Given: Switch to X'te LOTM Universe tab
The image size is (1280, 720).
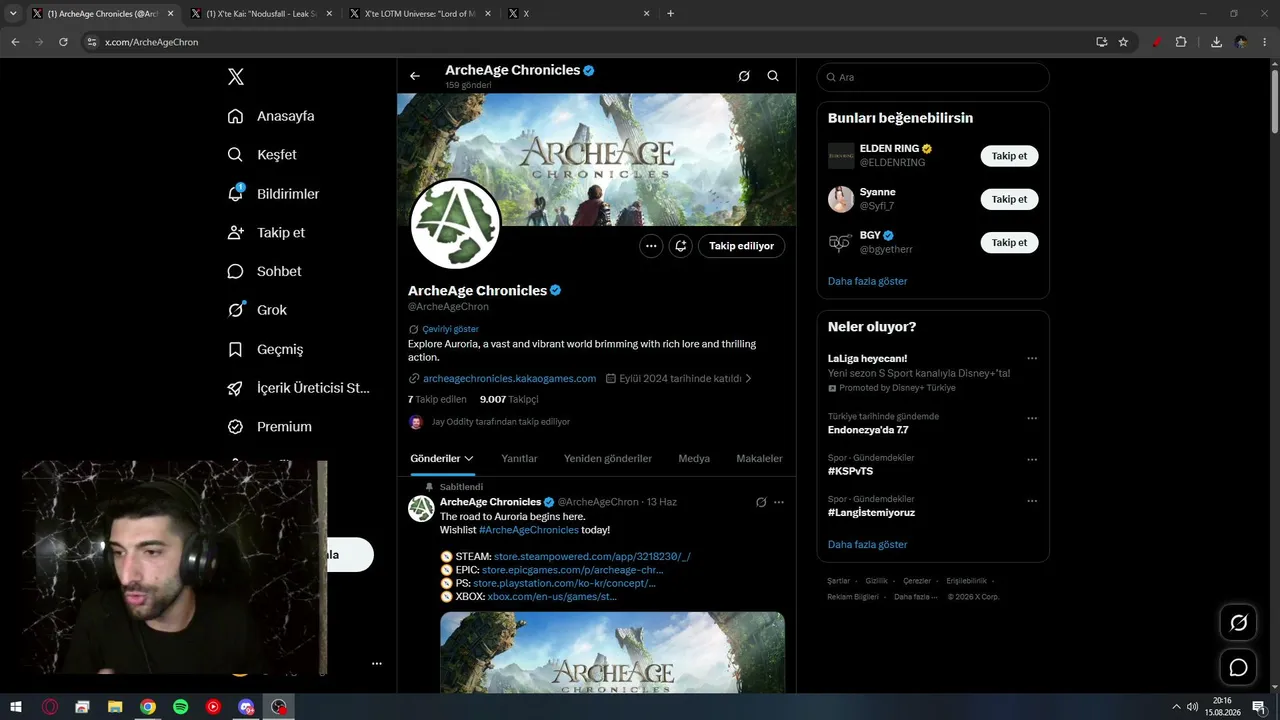Looking at the screenshot, I should click(x=419, y=14).
